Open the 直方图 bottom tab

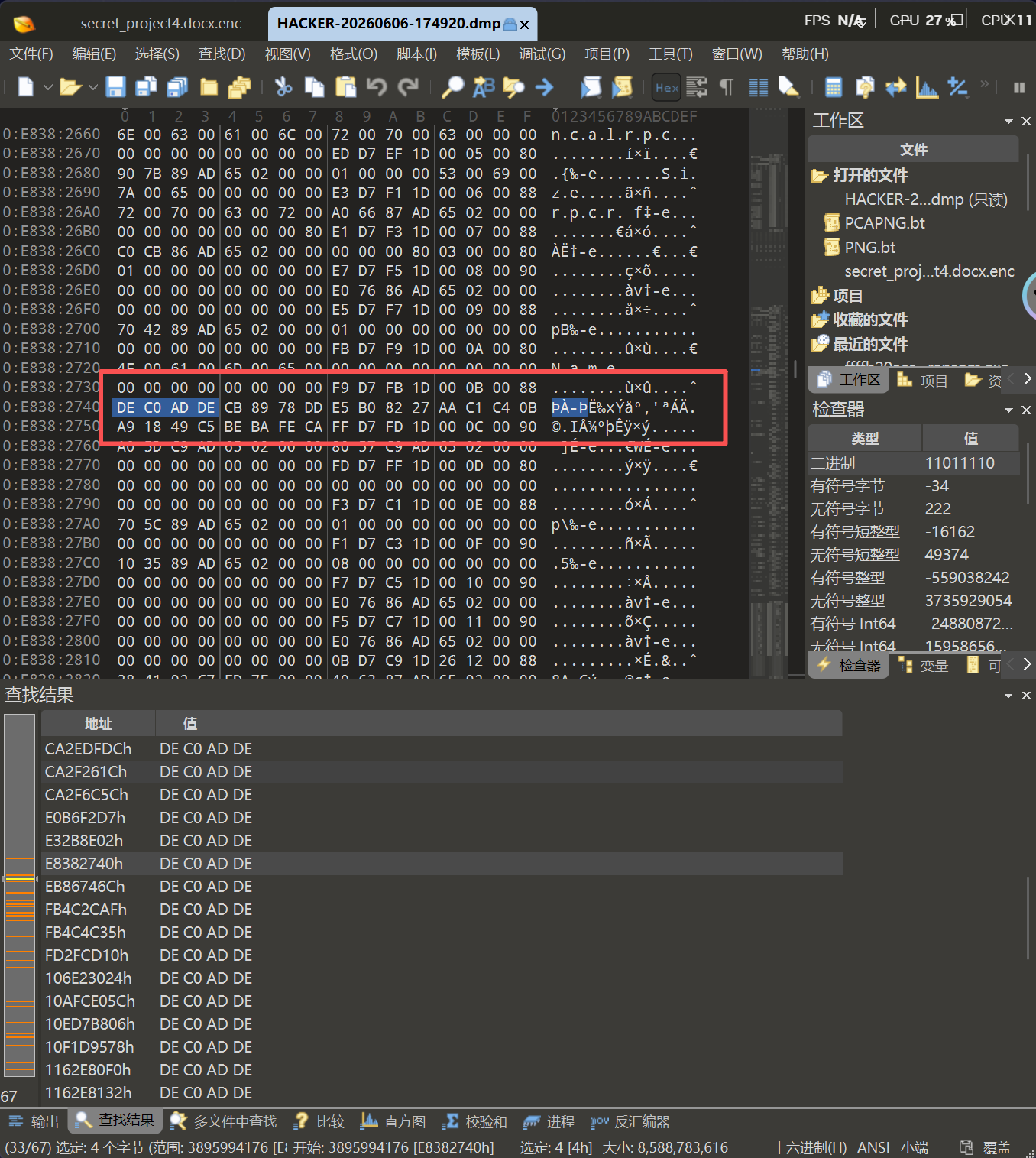click(393, 1121)
